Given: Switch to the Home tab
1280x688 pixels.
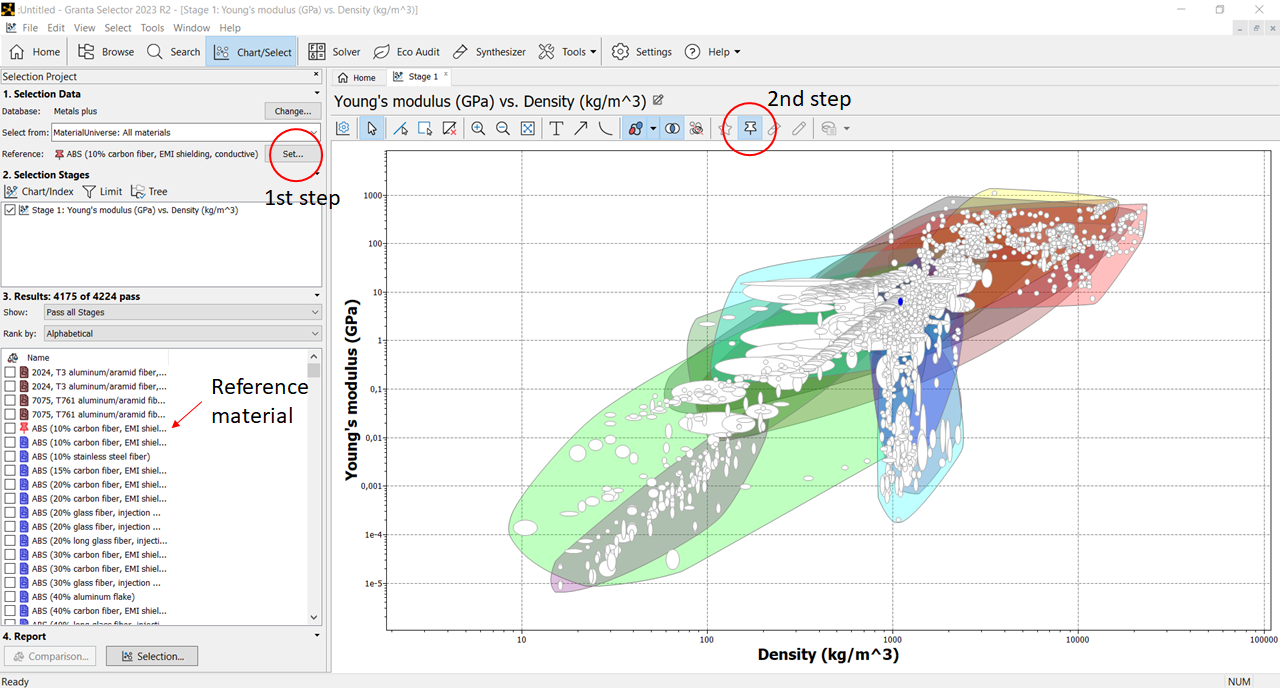Looking at the screenshot, I should click(357, 77).
